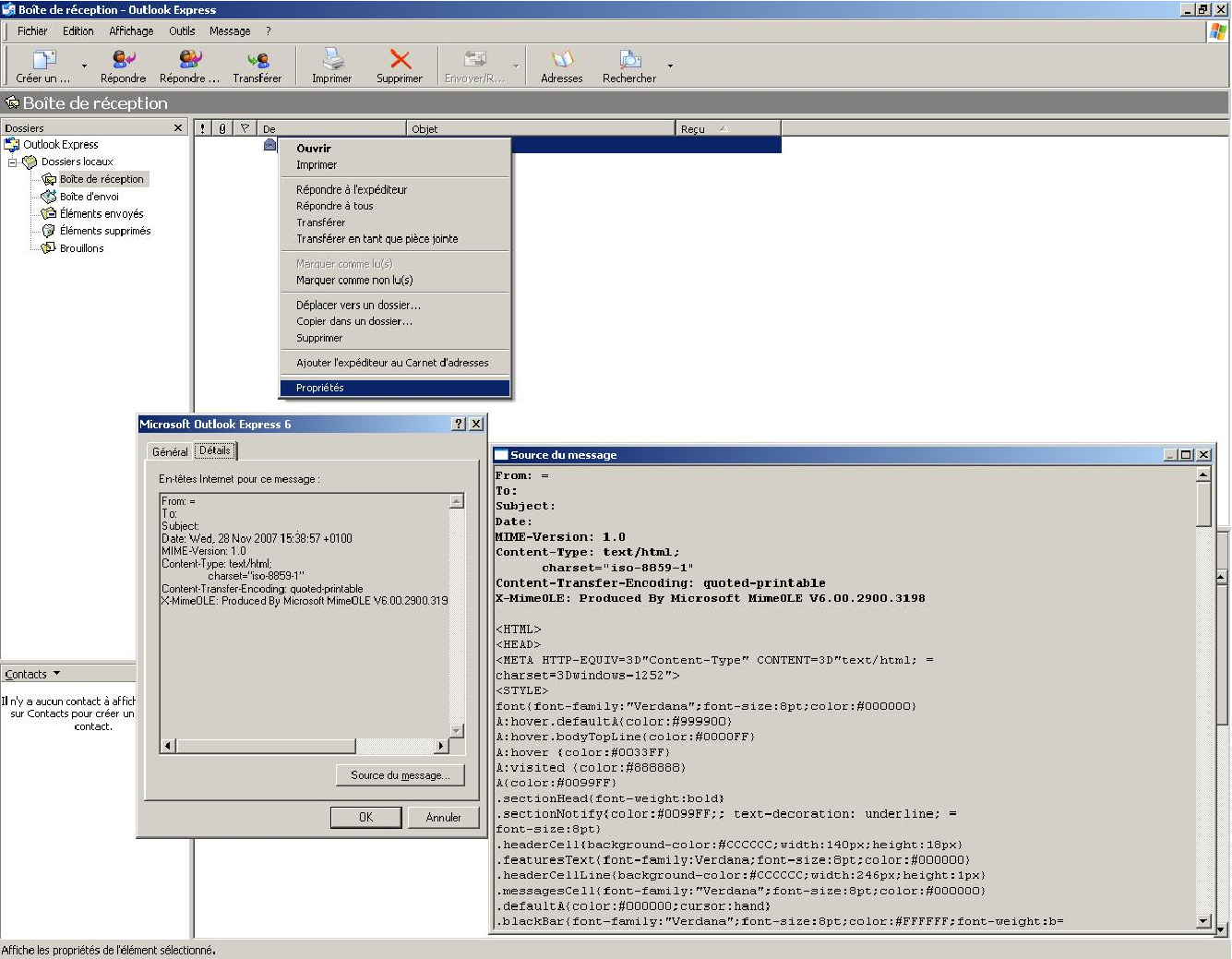The width and height of the screenshot is (1232, 959).
Task: Choose Imprimer in the context menu
Action: pyautogui.click(x=394, y=165)
